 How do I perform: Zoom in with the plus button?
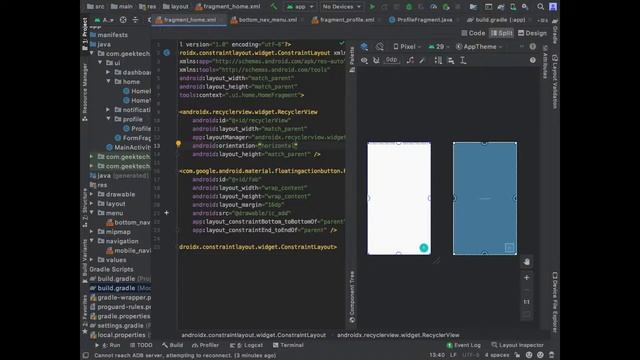527,278
